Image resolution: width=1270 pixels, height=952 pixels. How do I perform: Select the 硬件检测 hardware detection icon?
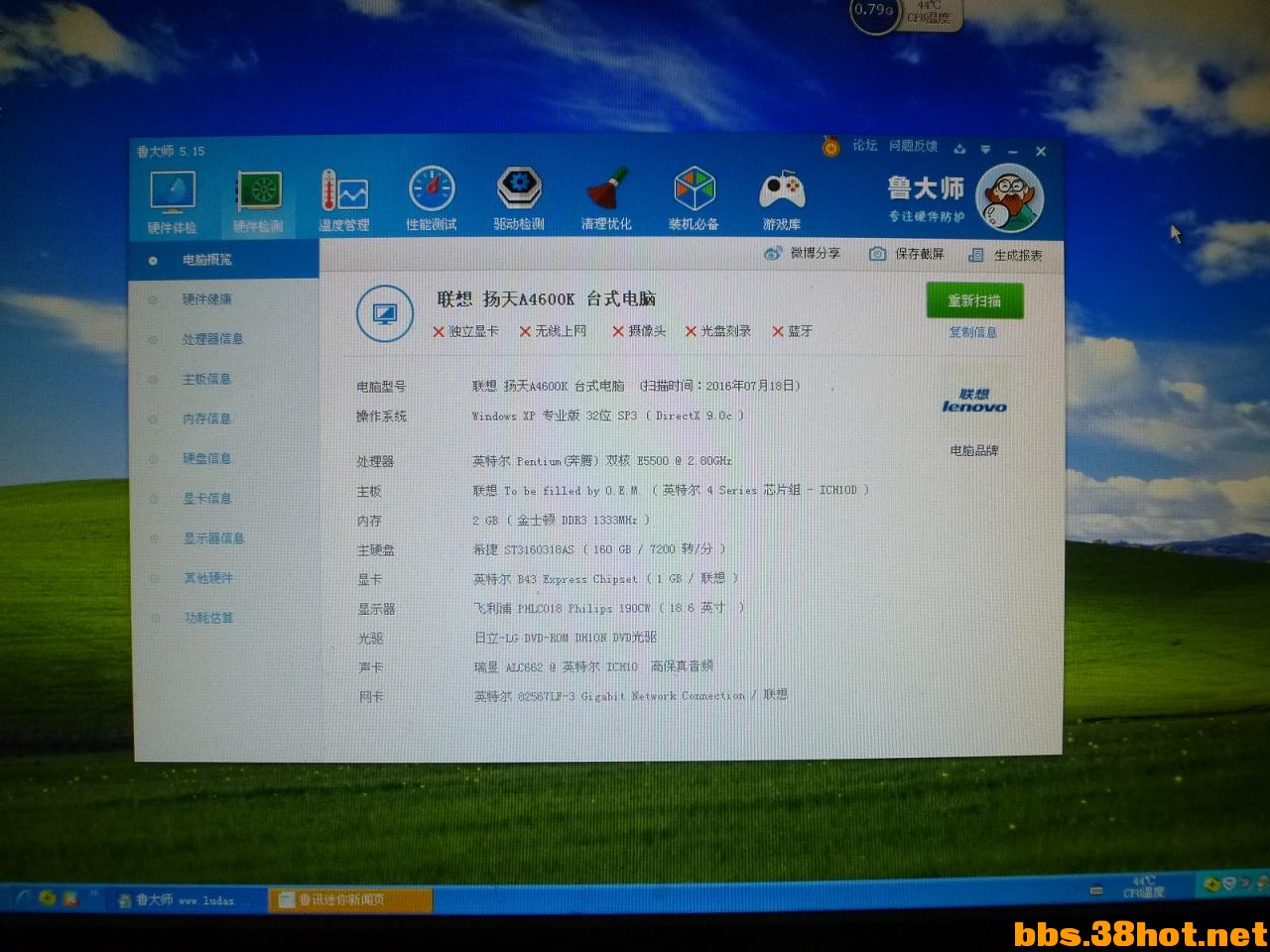(x=259, y=202)
